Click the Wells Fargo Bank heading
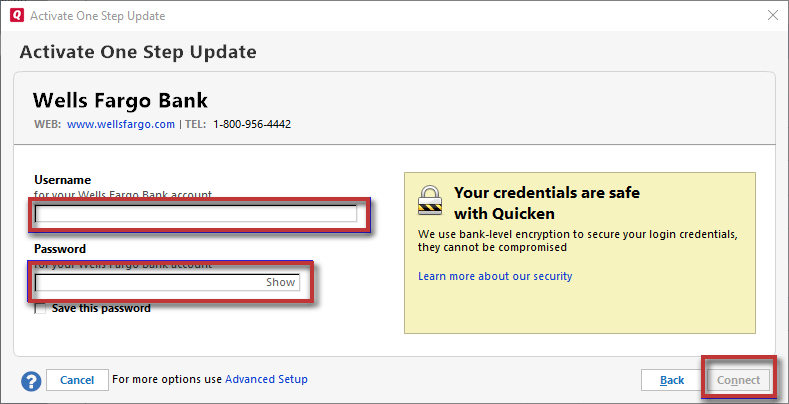 [x=120, y=101]
